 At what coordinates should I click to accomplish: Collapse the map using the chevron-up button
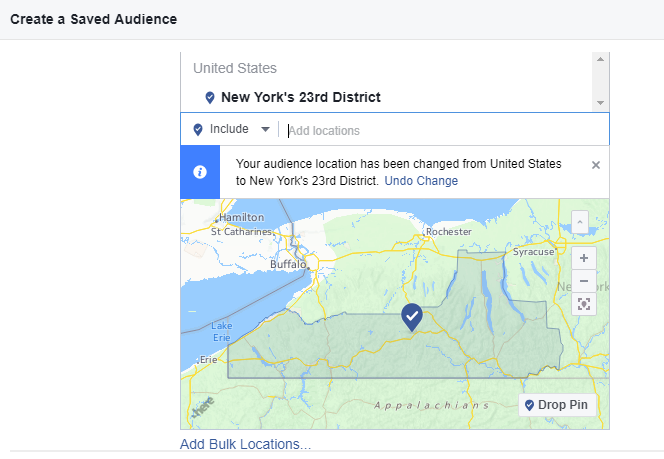580,220
